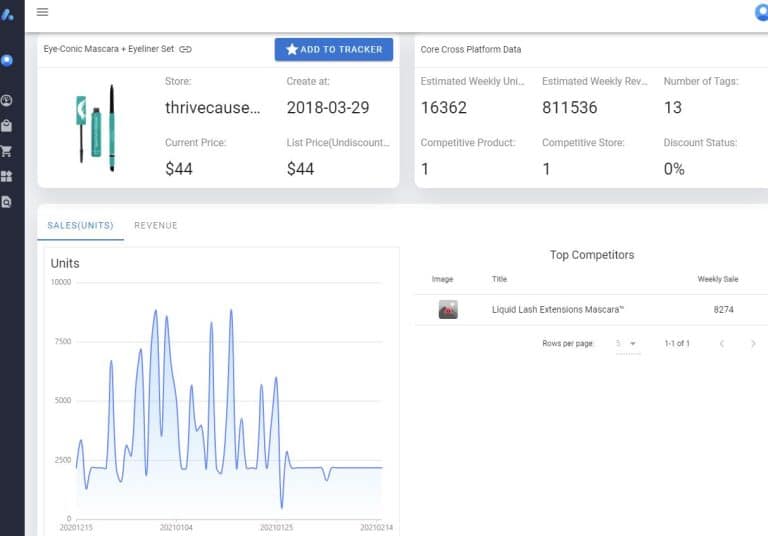This screenshot has width=768, height=536.
Task: Select the blue circle sidebar icon
Action: [x=7, y=61]
